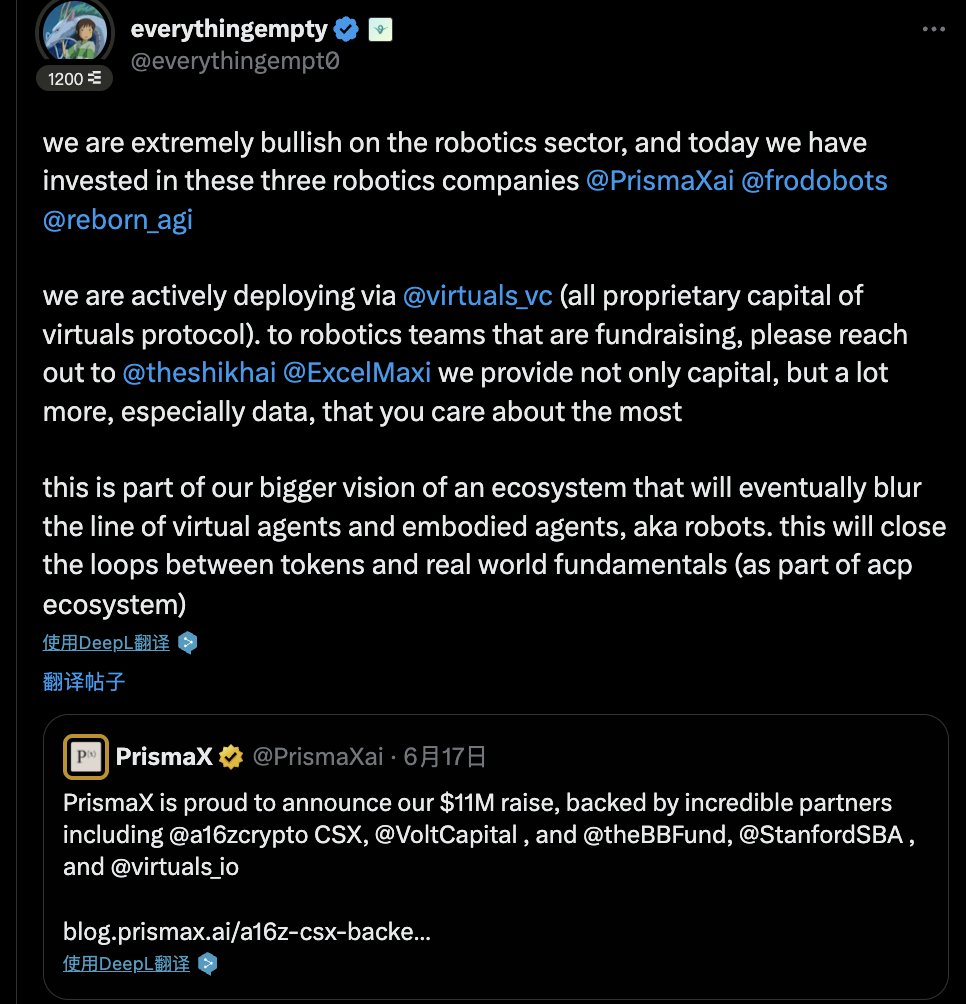Open the three-dot more options menu
The width and height of the screenshot is (966, 1004).
(933, 29)
